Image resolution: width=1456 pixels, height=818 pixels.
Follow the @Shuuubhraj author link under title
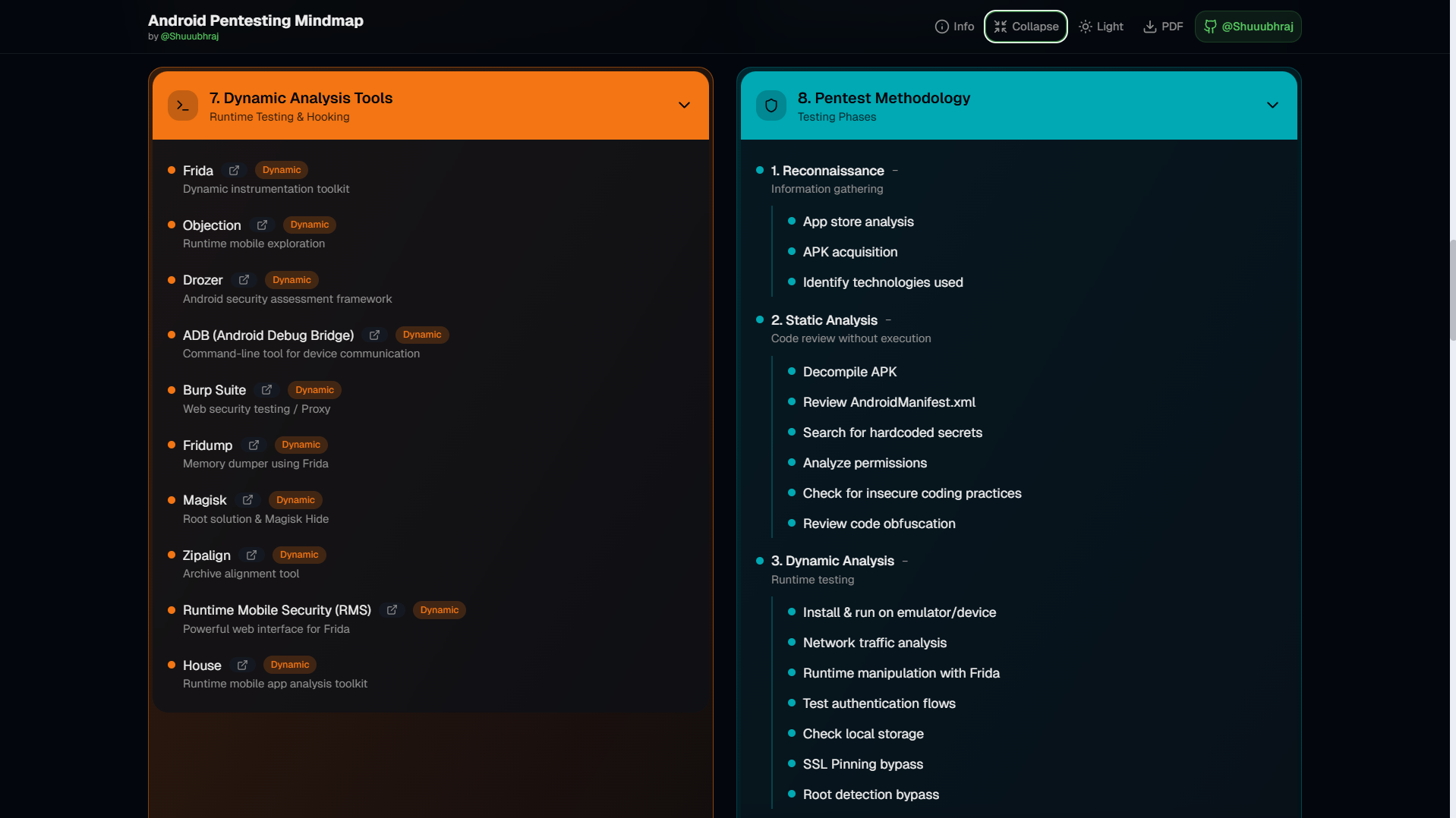coord(190,36)
